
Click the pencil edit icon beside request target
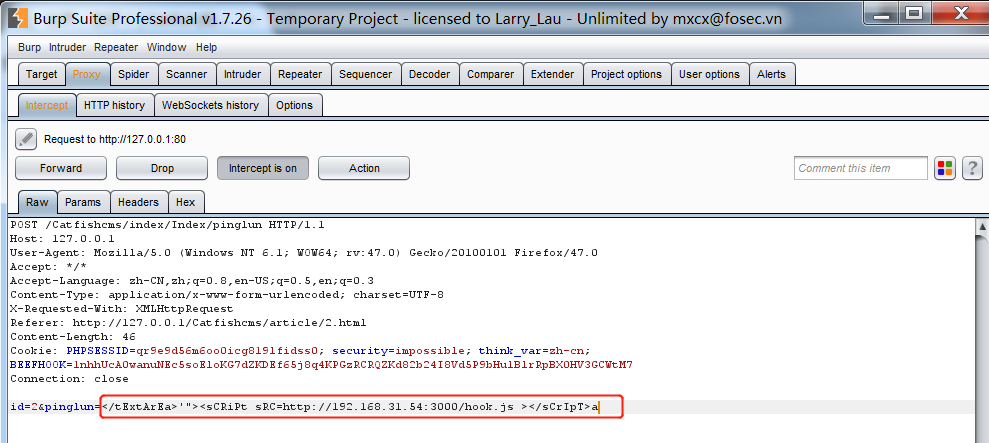26,139
